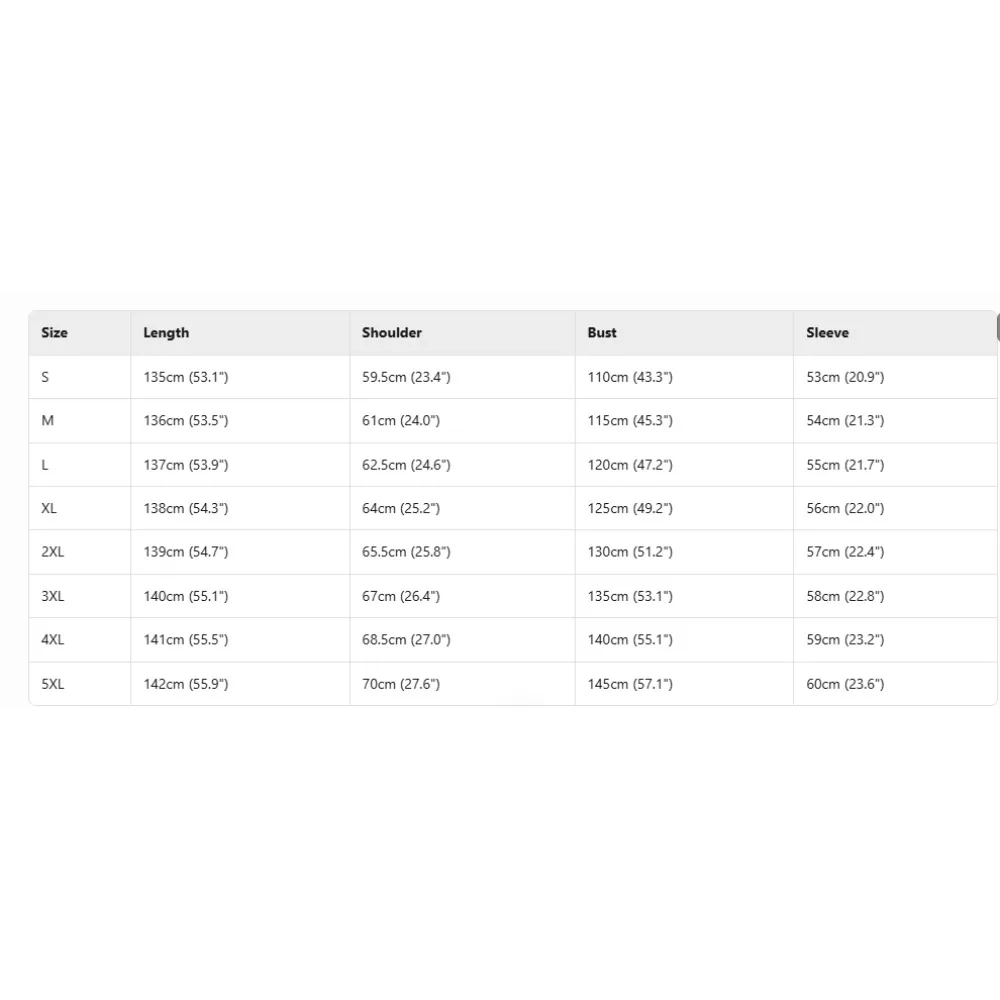Click the 59.5cm shoulder cell for S
The image size is (1000, 1000).
click(406, 377)
